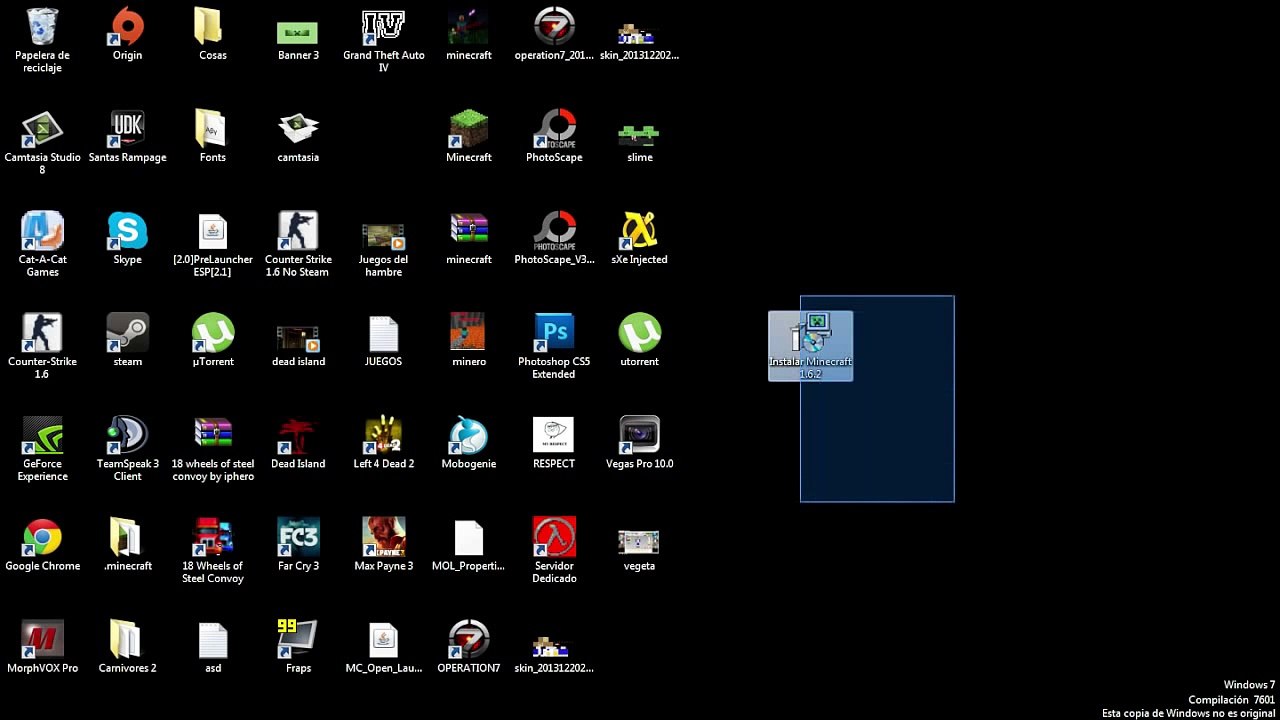This screenshot has width=1280, height=720.
Task: Select Juegos del hambre video file
Action: pos(383,249)
